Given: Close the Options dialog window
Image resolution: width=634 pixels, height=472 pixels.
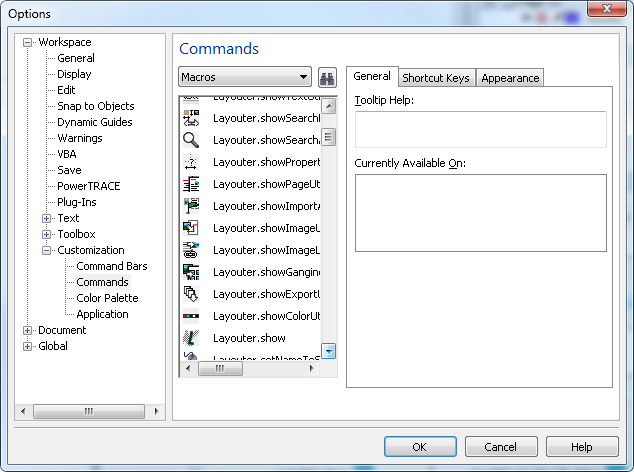Looking at the screenshot, I should [x=607, y=8].
